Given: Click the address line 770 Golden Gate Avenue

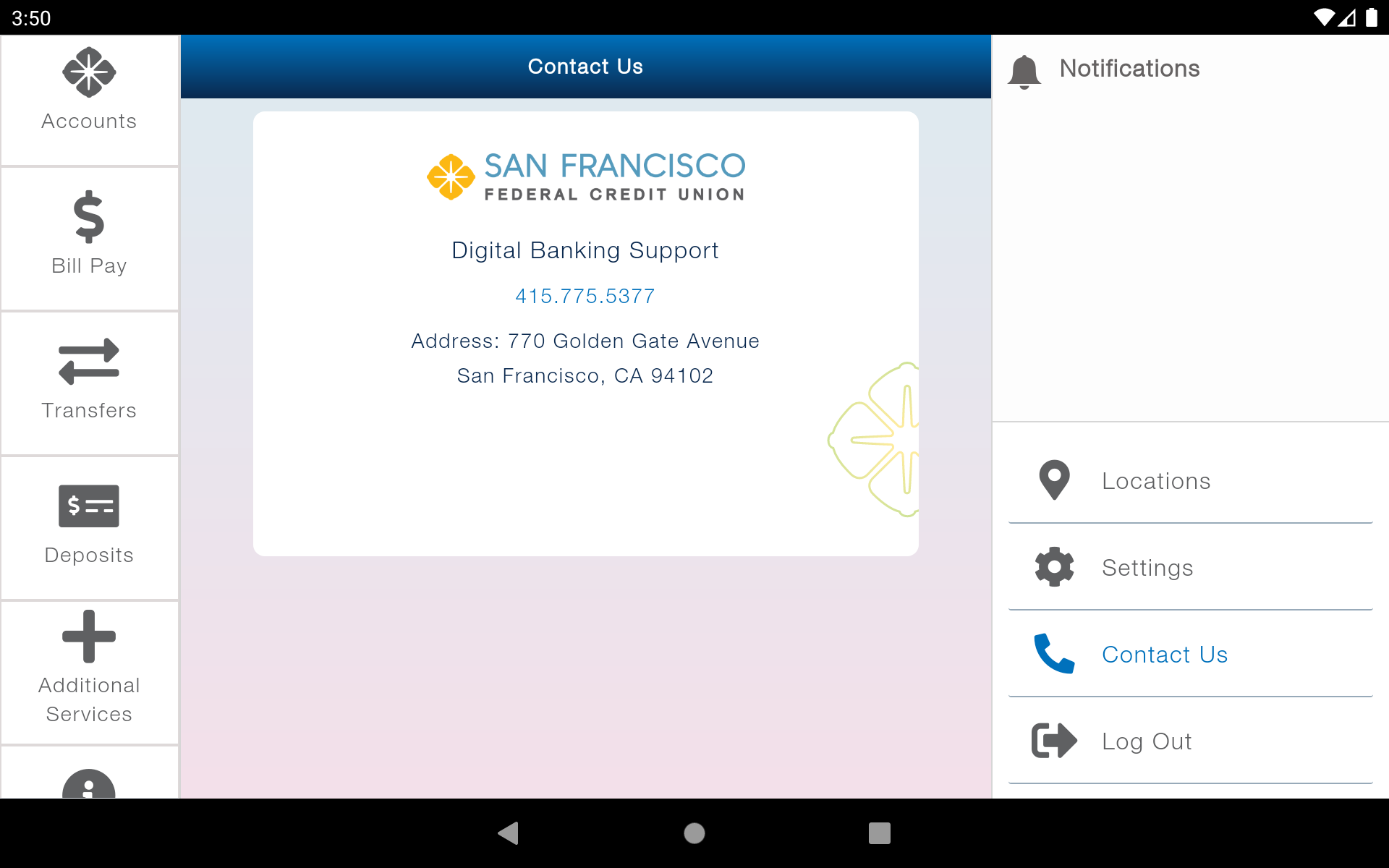Looking at the screenshot, I should 585,341.
